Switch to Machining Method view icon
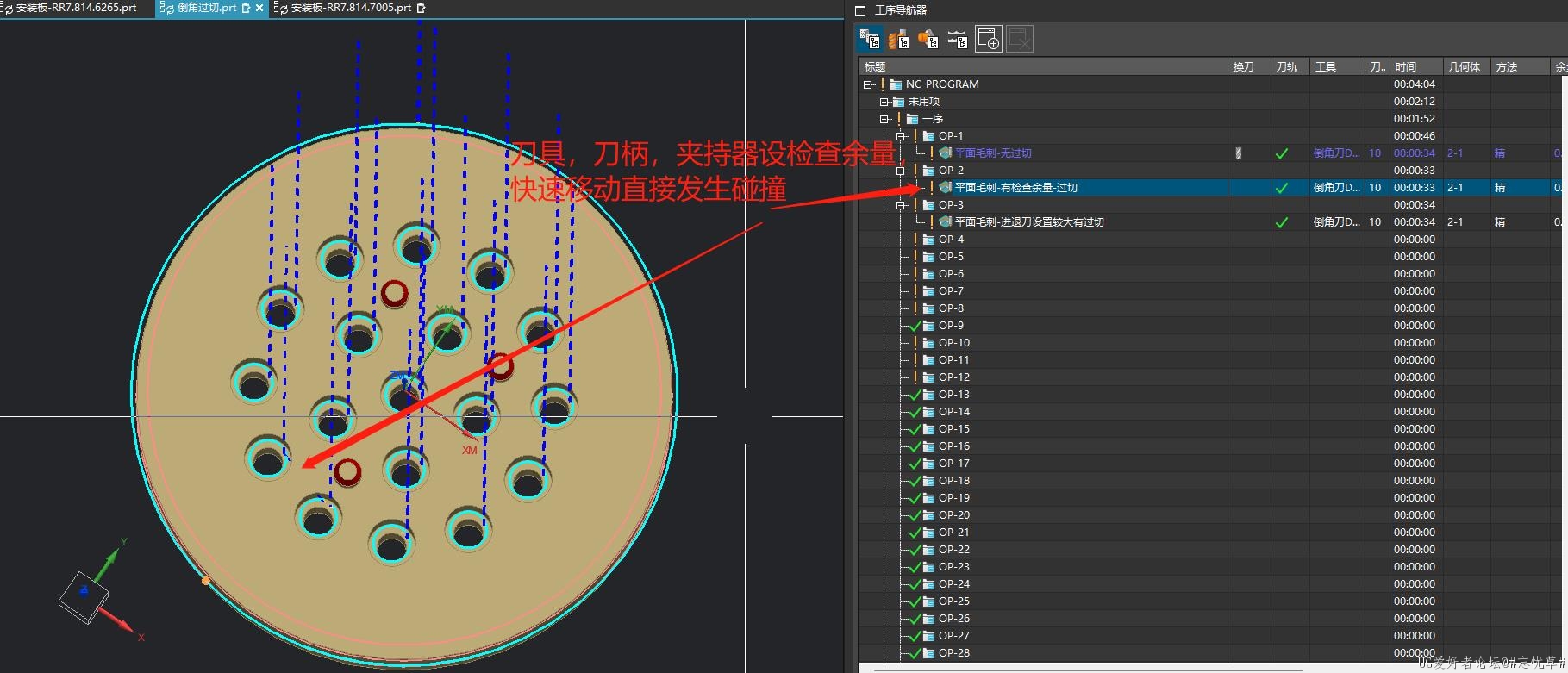1568x673 pixels. [x=958, y=39]
